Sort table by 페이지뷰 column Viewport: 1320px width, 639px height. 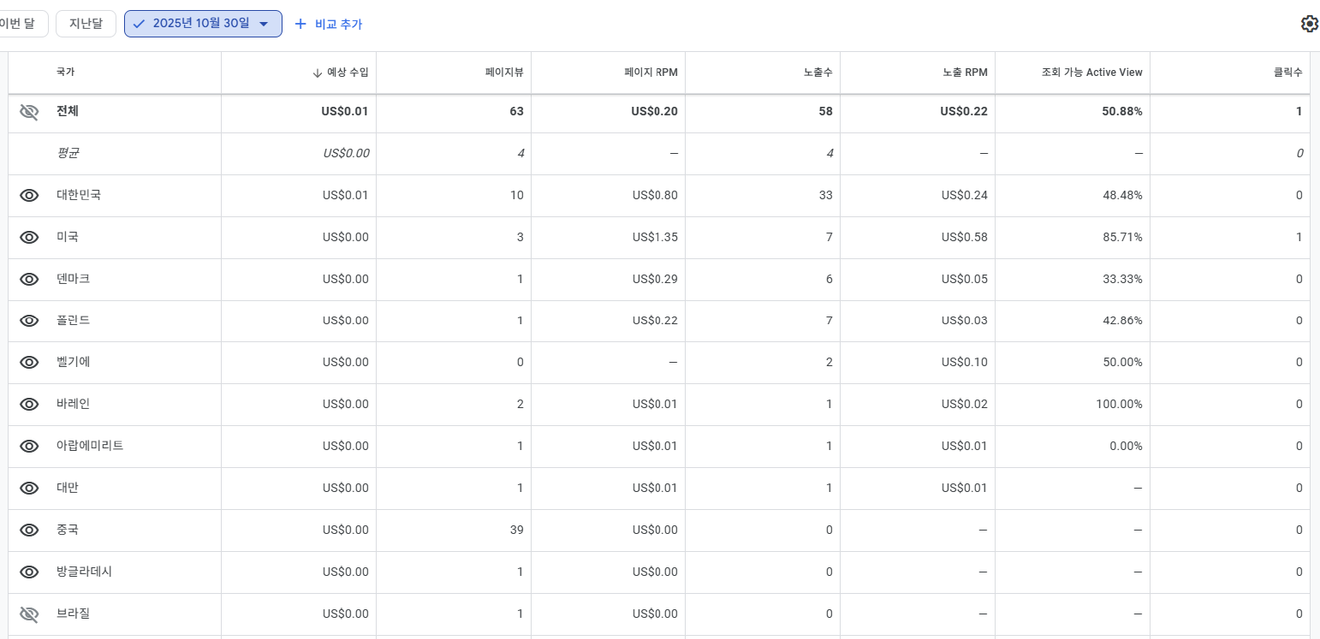pos(504,73)
